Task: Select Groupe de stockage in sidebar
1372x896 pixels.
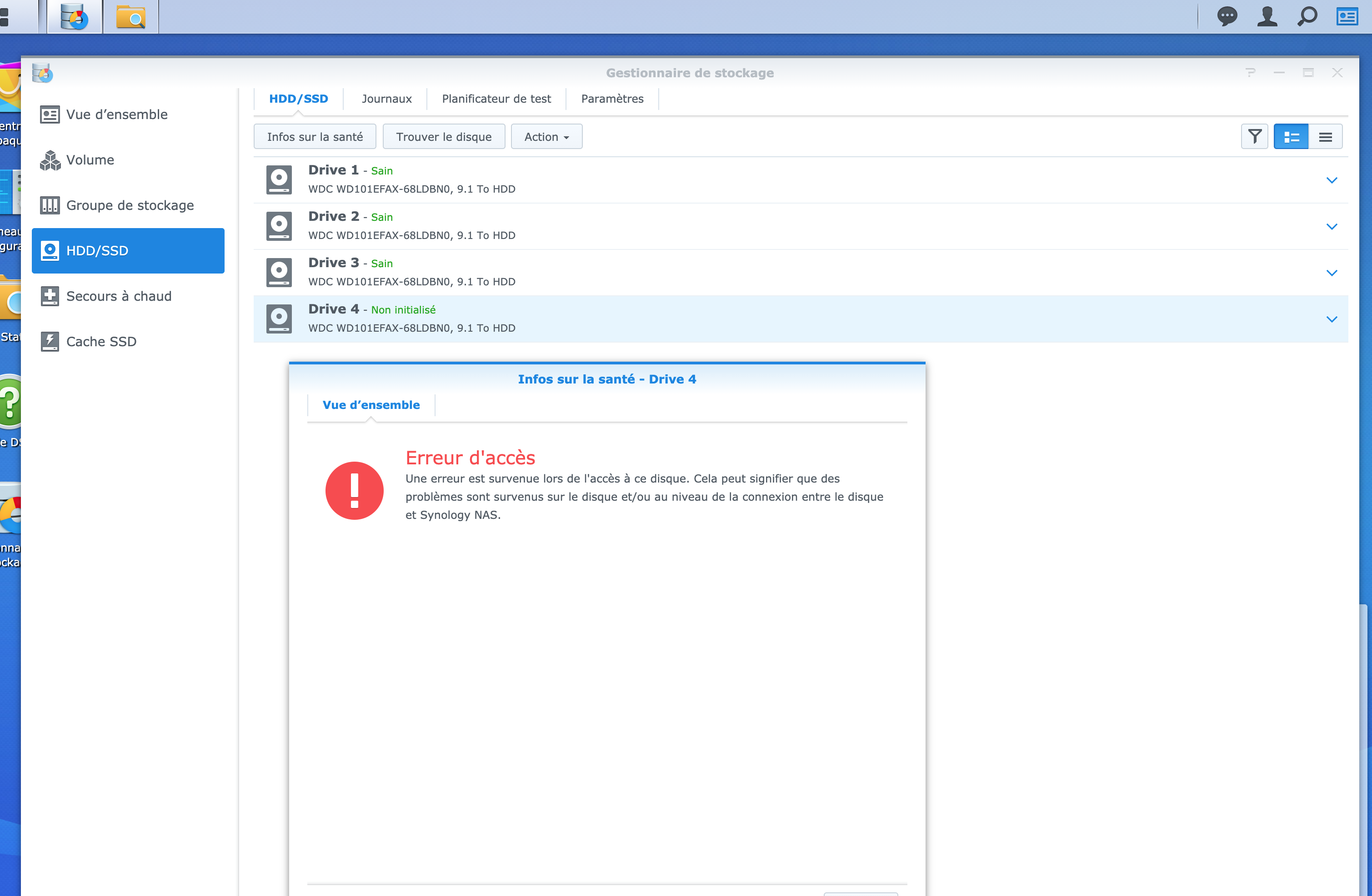Action: point(129,205)
